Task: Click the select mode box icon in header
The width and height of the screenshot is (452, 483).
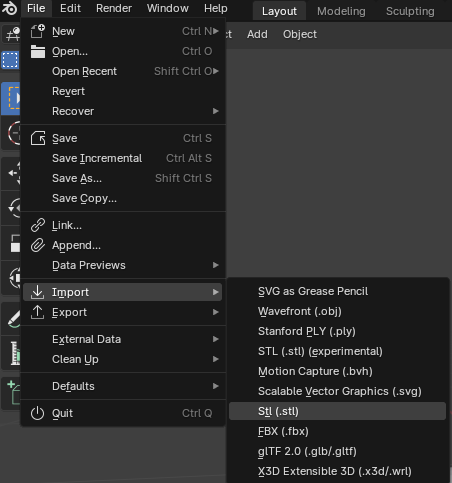Action: pos(10,60)
